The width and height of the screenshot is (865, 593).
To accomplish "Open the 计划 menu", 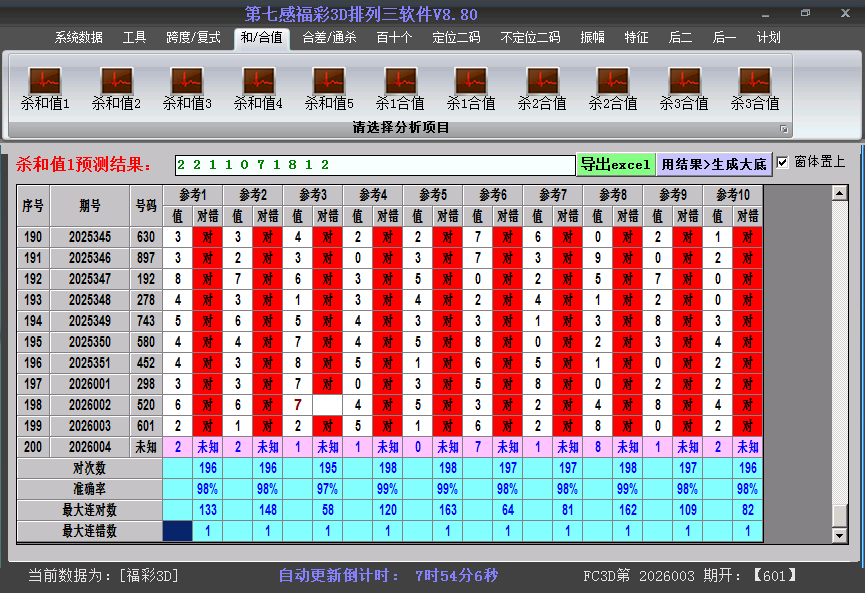I will tap(769, 38).
